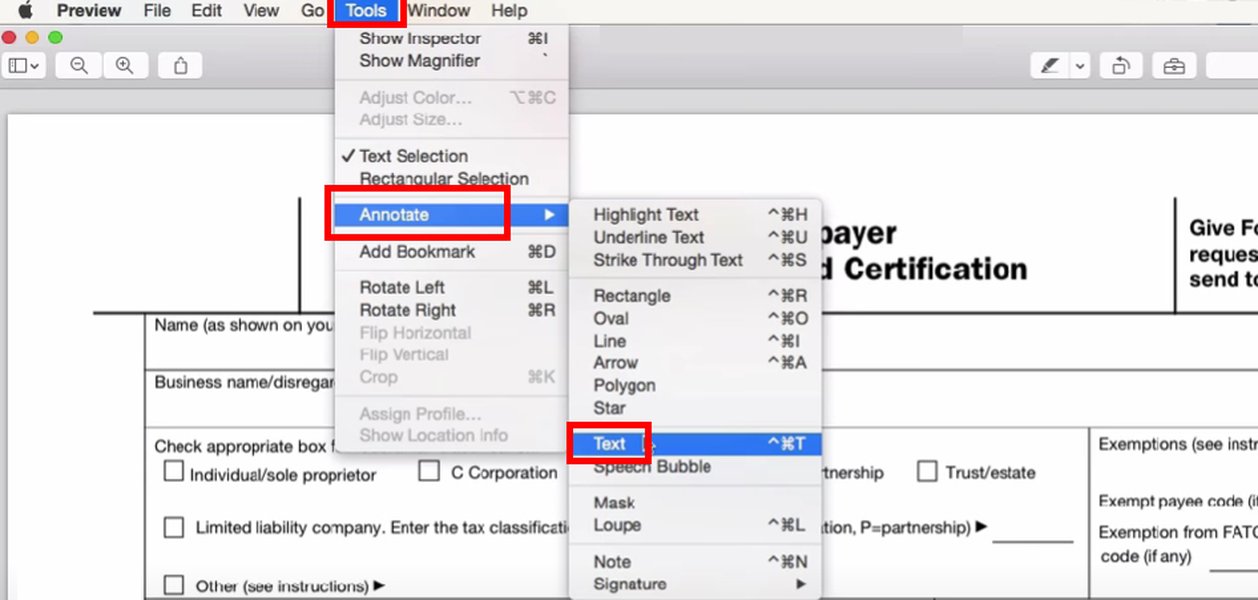Click the zoom in magnifier icon
This screenshot has height=600, width=1258.
[125, 66]
